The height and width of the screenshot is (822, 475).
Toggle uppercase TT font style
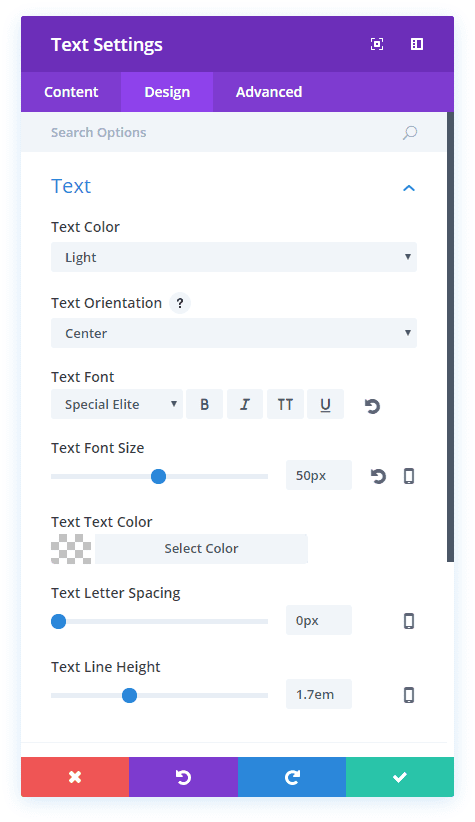(x=285, y=404)
